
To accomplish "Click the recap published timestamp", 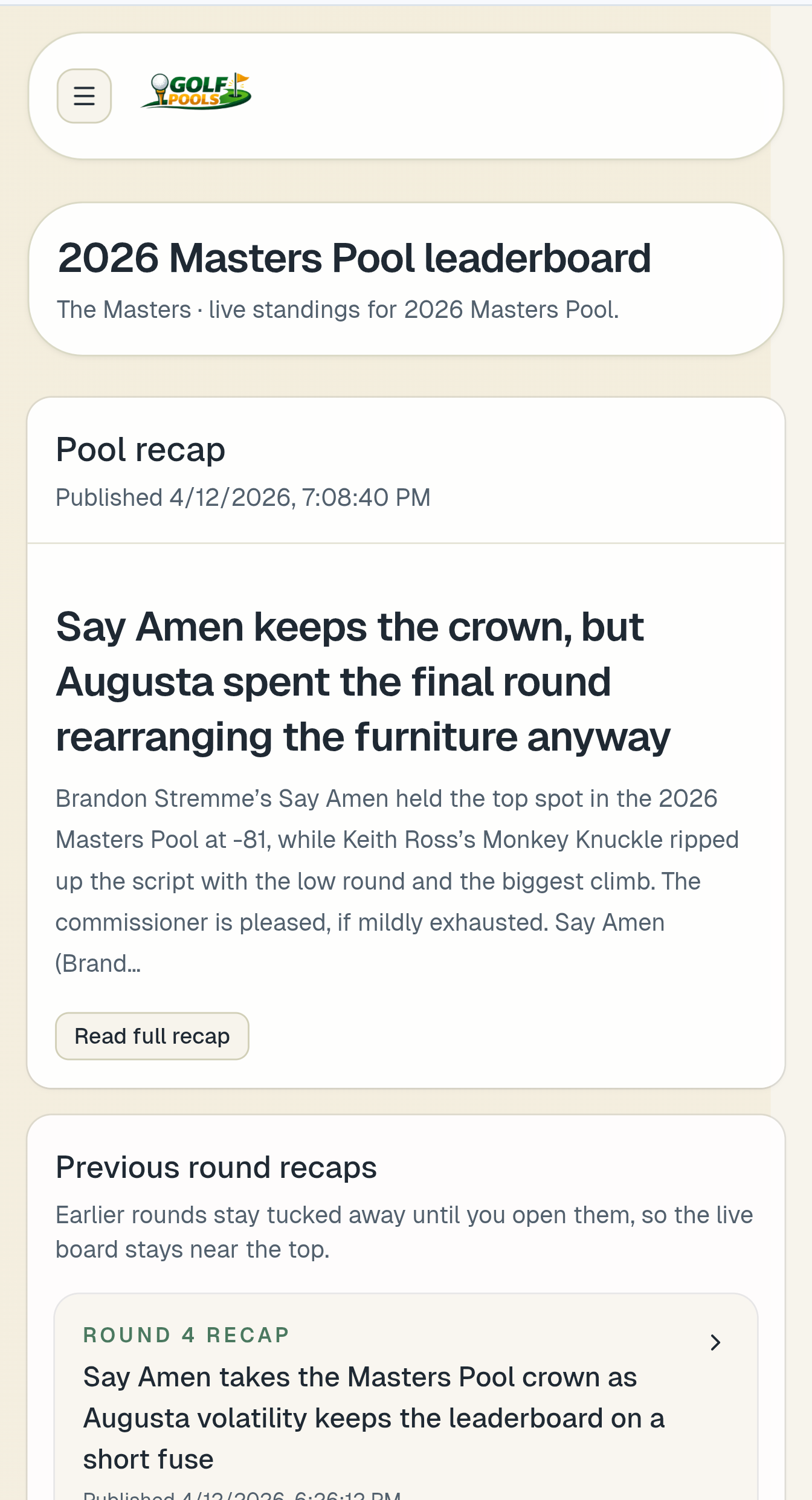I will pyautogui.click(x=243, y=497).
